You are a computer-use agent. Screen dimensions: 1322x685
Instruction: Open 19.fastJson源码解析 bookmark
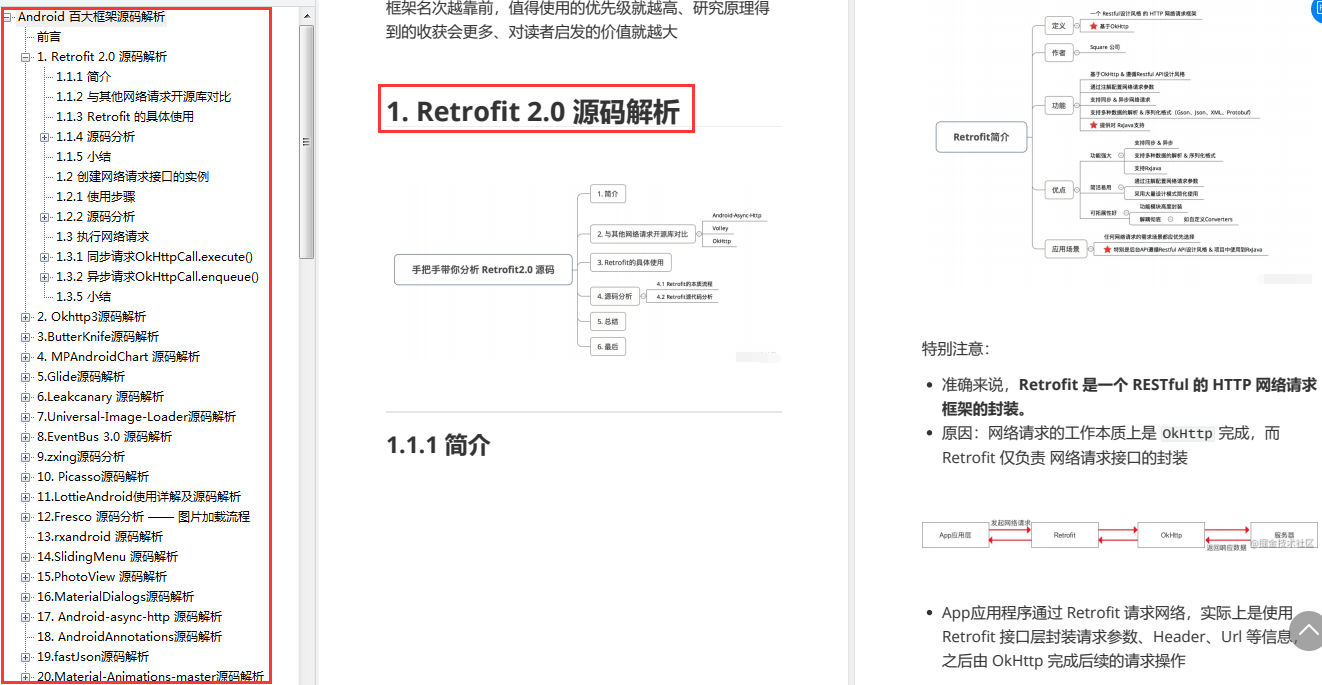tap(93, 657)
